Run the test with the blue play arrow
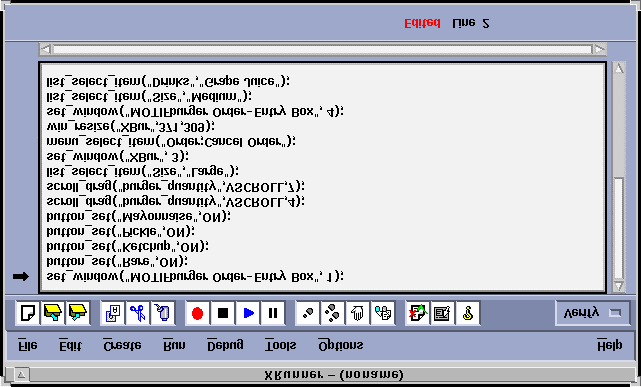Image resolution: width=641 pixels, height=387 pixels. 248,313
